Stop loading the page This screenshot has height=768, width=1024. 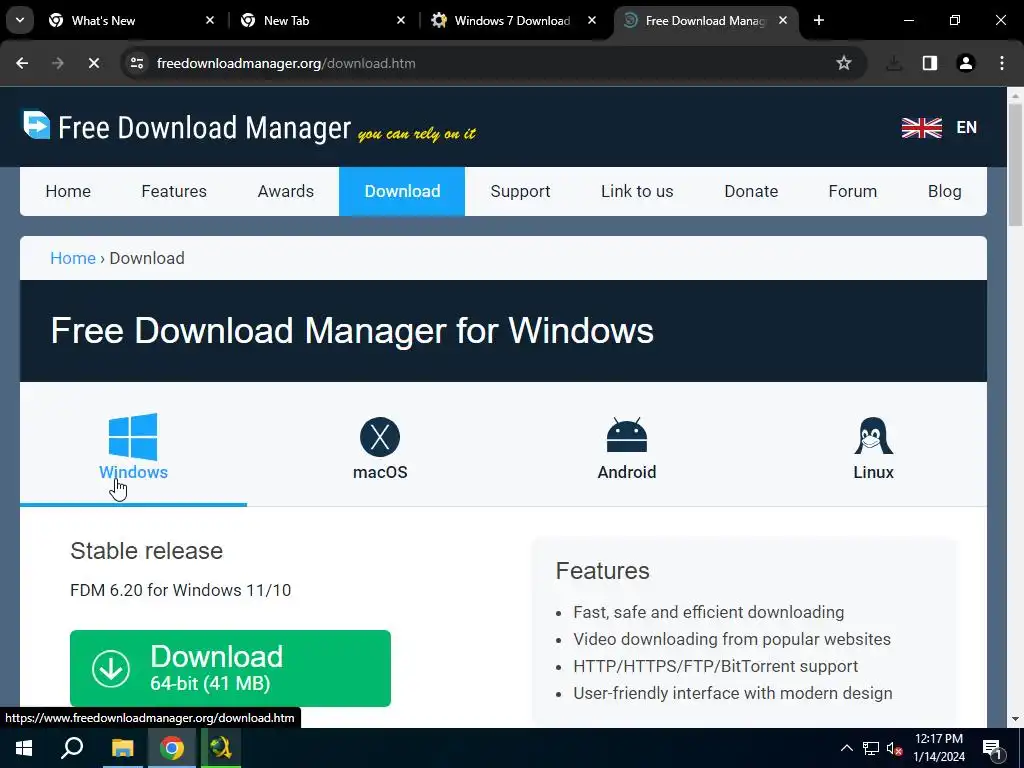click(93, 63)
